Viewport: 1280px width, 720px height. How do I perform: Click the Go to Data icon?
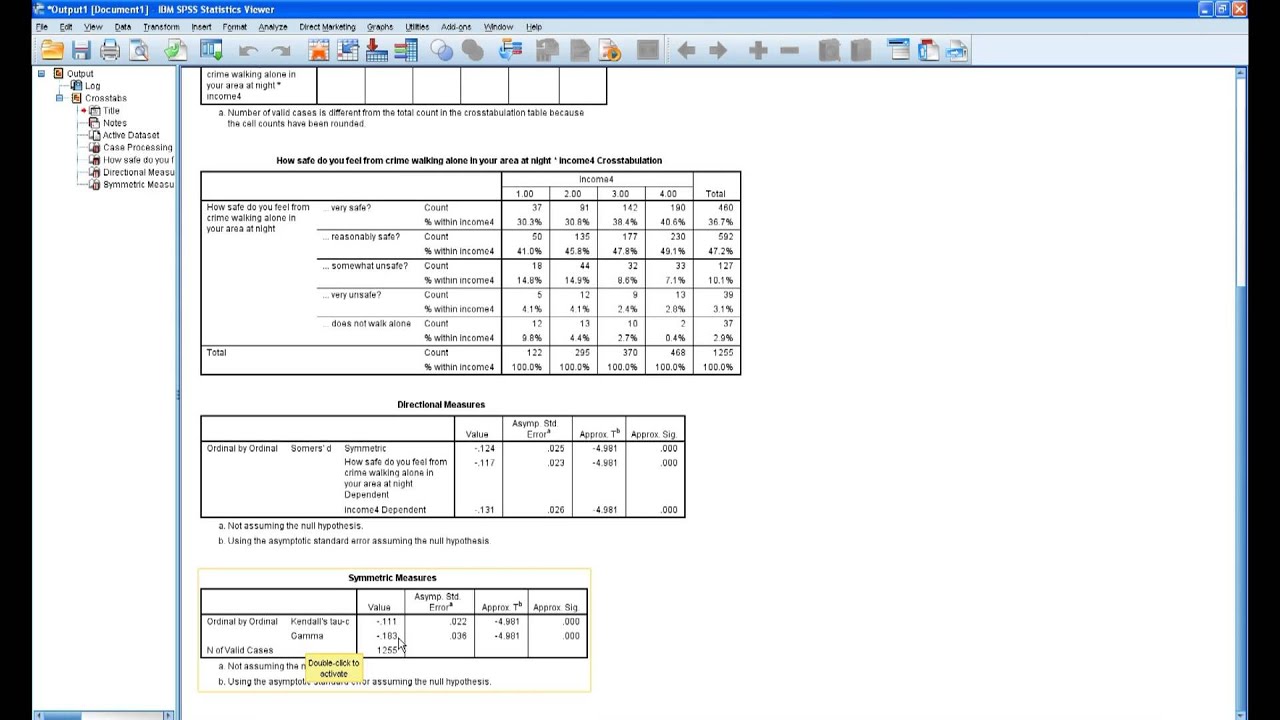318,50
